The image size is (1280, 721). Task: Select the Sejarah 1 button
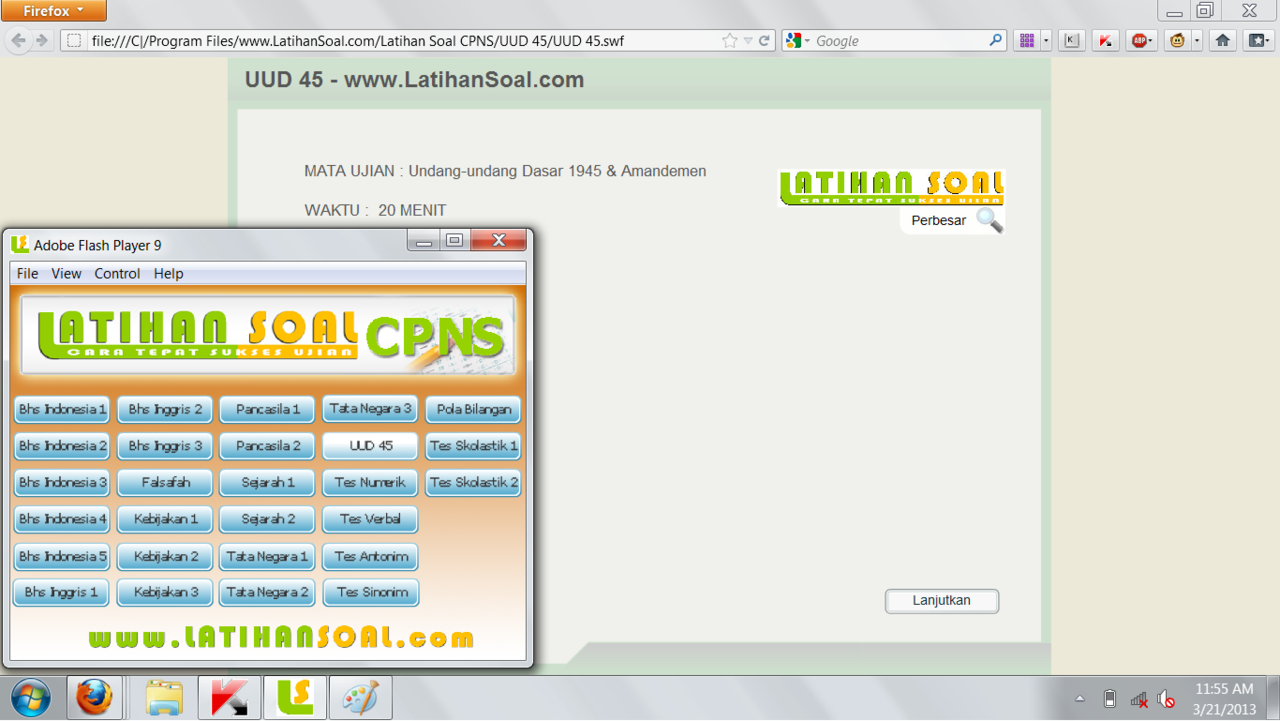pos(267,483)
